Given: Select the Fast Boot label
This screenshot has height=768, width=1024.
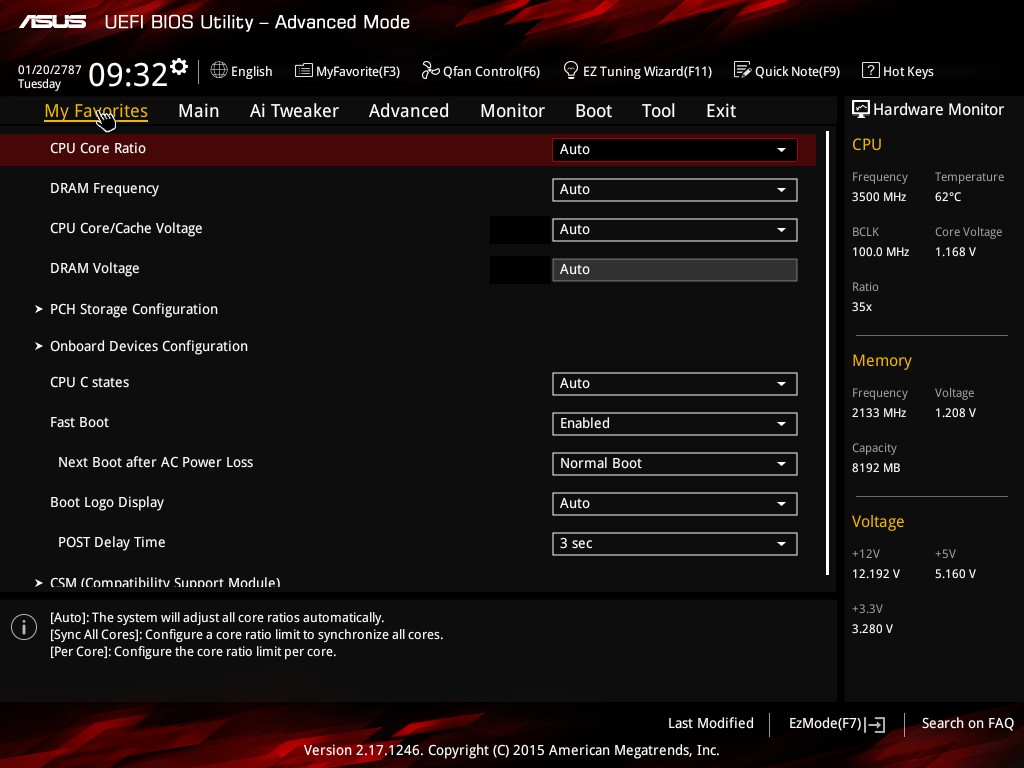Looking at the screenshot, I should click(x=80, y=423).
